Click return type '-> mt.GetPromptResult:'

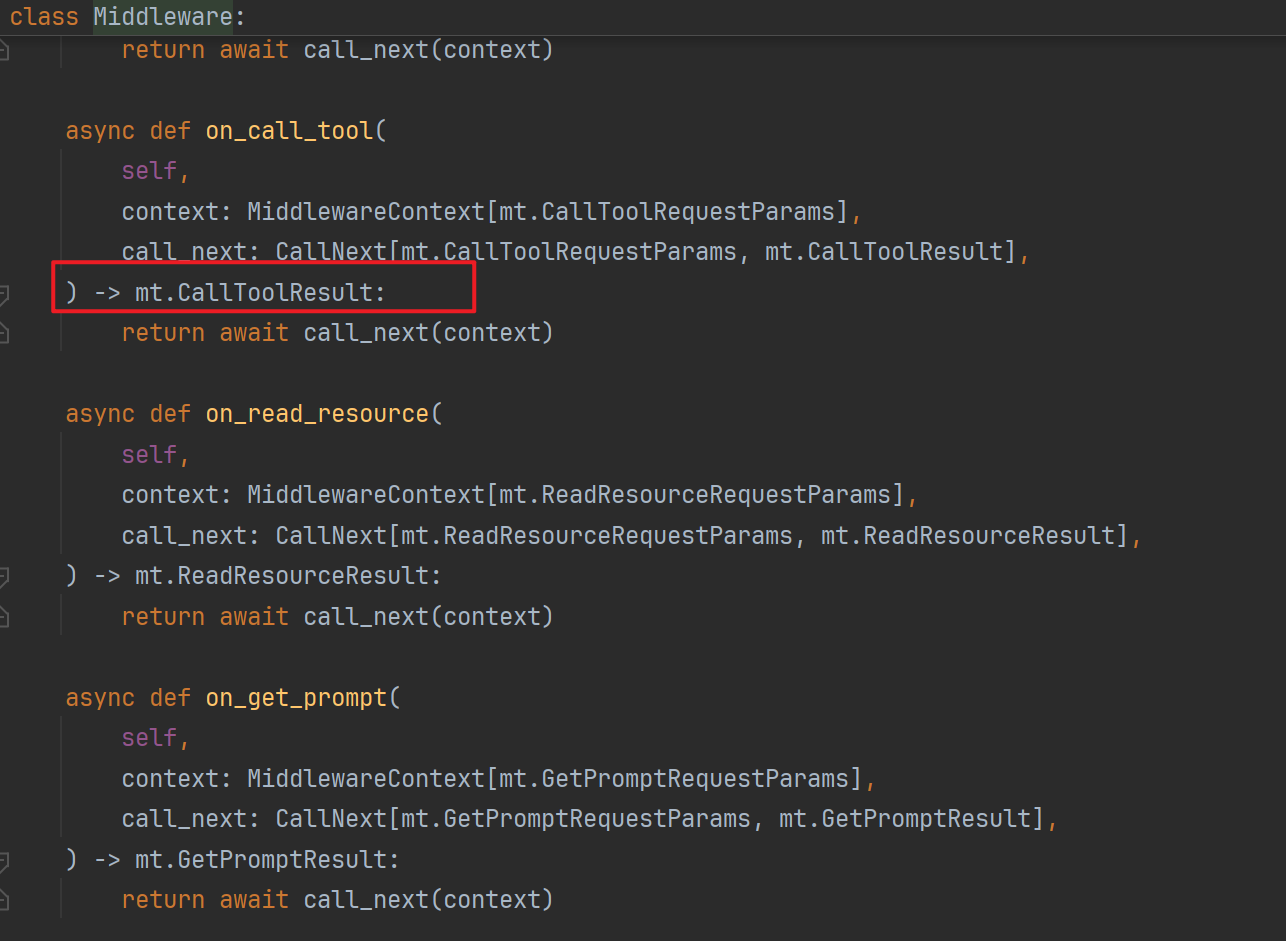point(247,860)
